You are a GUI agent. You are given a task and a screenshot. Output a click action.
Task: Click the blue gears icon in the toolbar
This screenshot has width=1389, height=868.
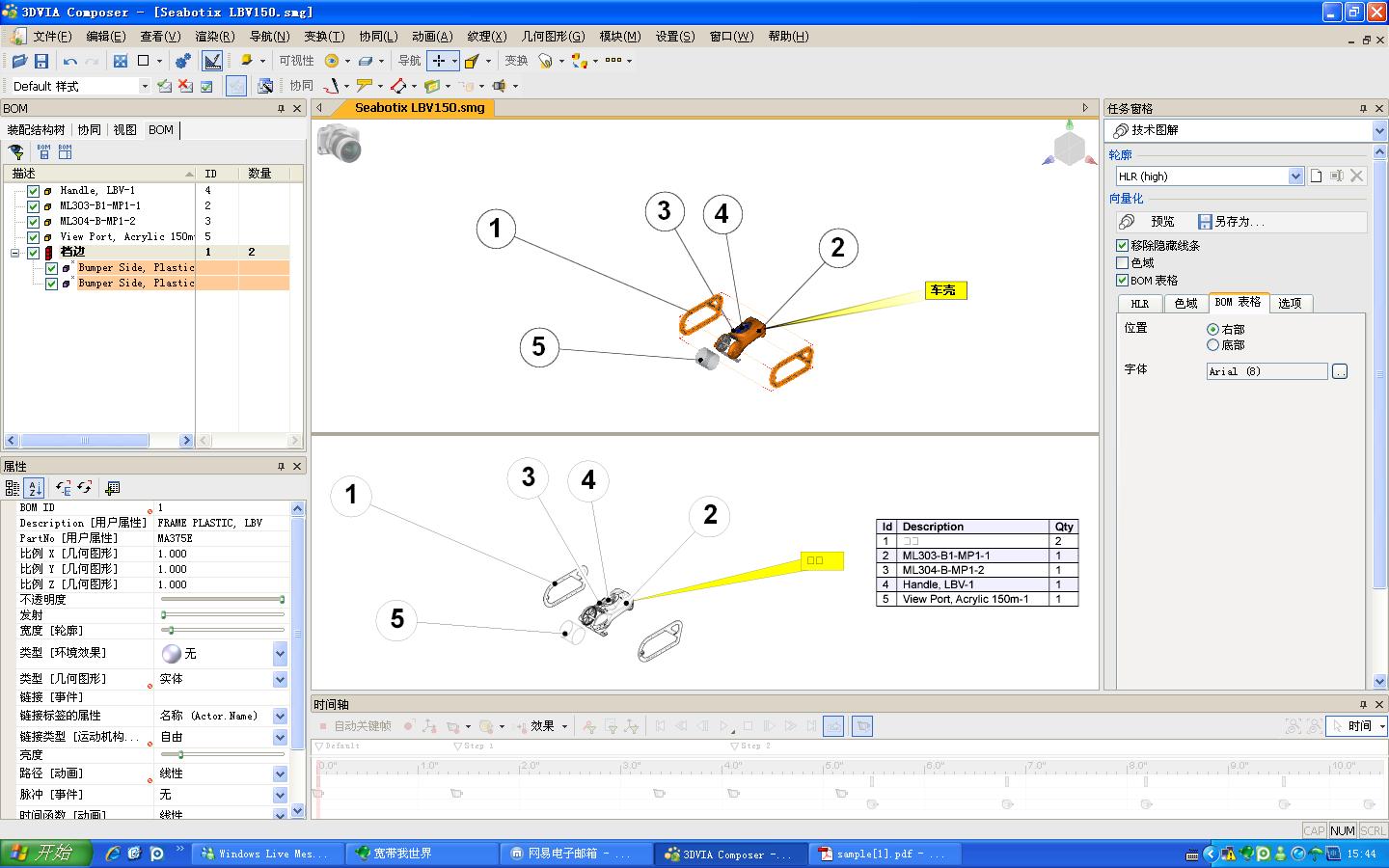tap(183, 61)
